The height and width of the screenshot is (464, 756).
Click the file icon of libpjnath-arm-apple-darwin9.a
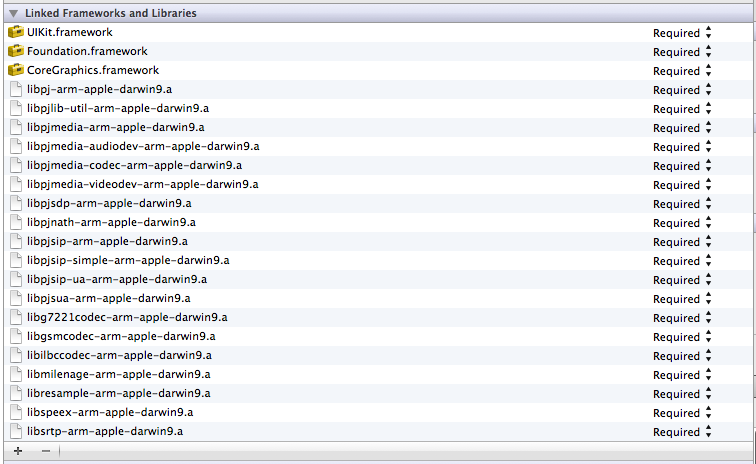click(x=16, y=222)
